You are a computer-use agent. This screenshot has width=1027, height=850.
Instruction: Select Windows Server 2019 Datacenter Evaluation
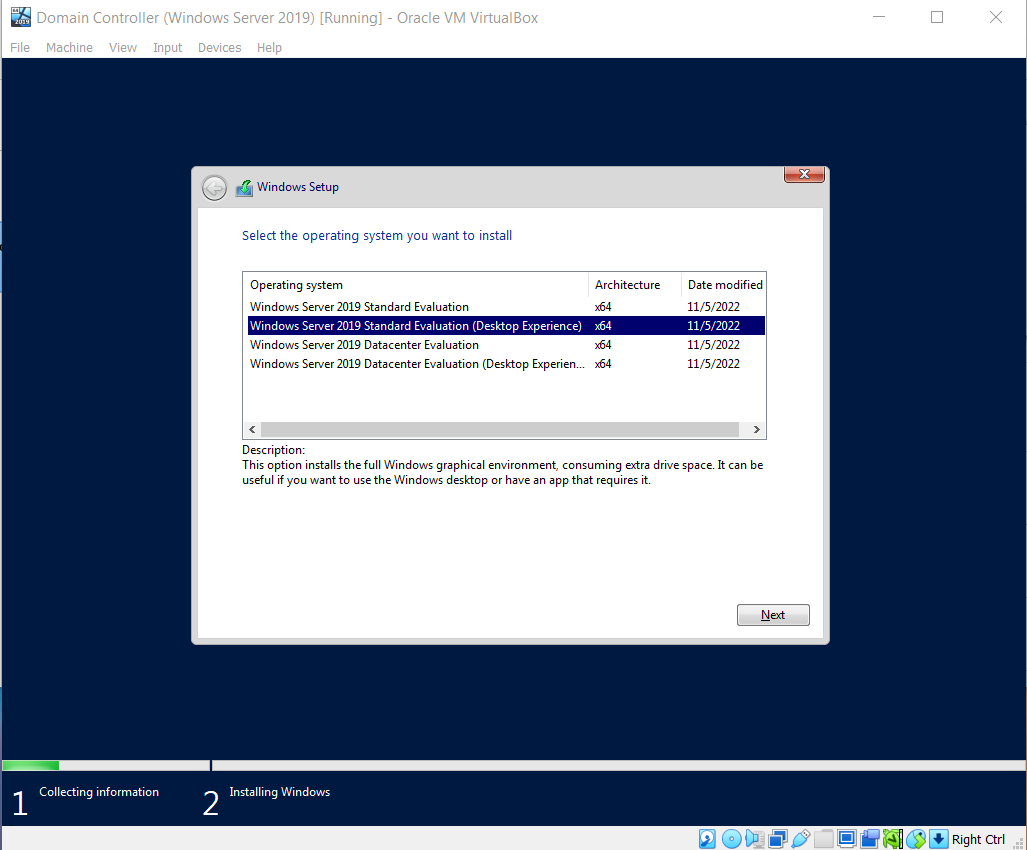tap(361, 344)
